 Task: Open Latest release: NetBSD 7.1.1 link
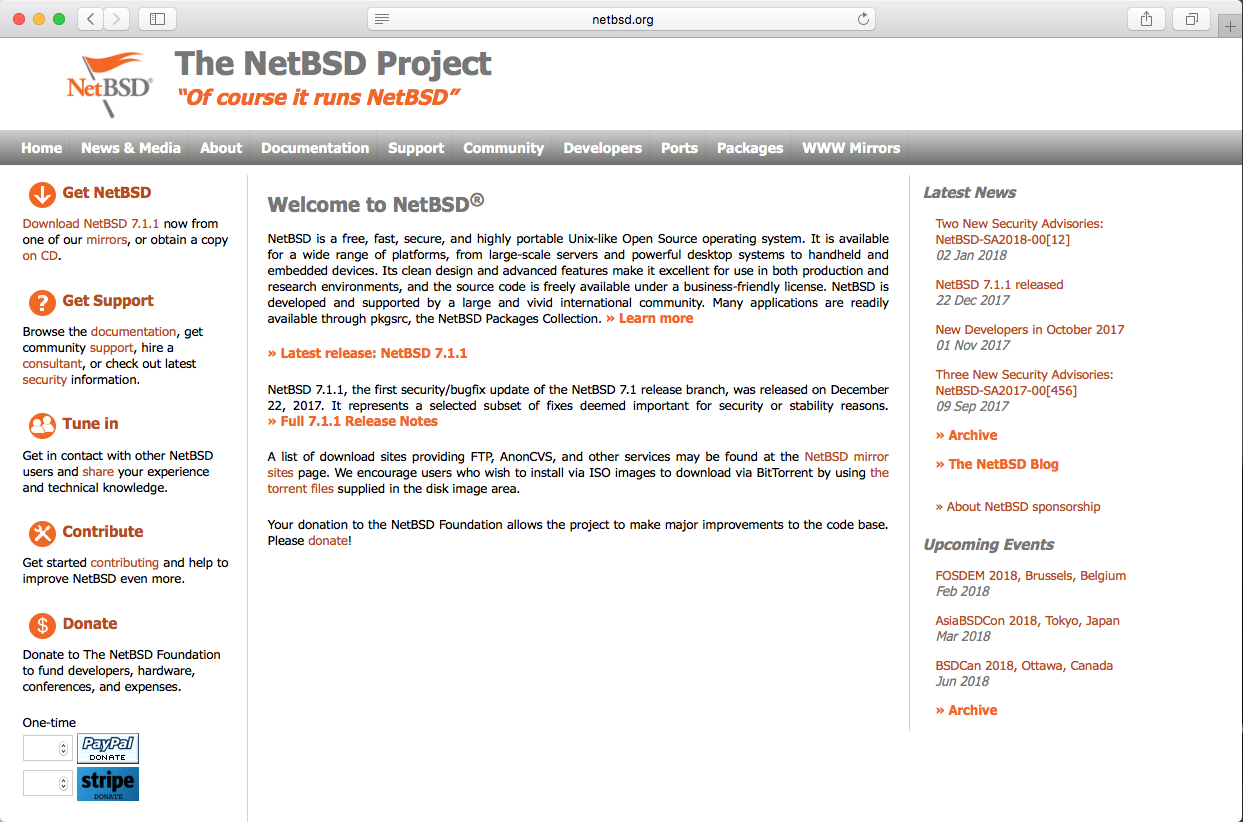(x=367, y=353)
